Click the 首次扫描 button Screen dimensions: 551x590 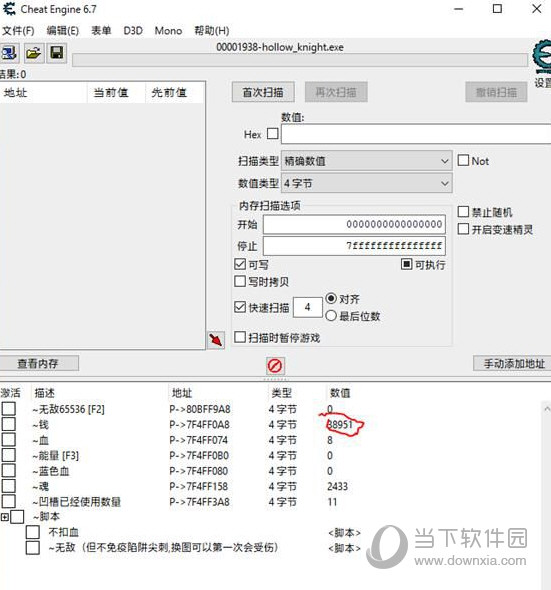[x=263, y=92]
